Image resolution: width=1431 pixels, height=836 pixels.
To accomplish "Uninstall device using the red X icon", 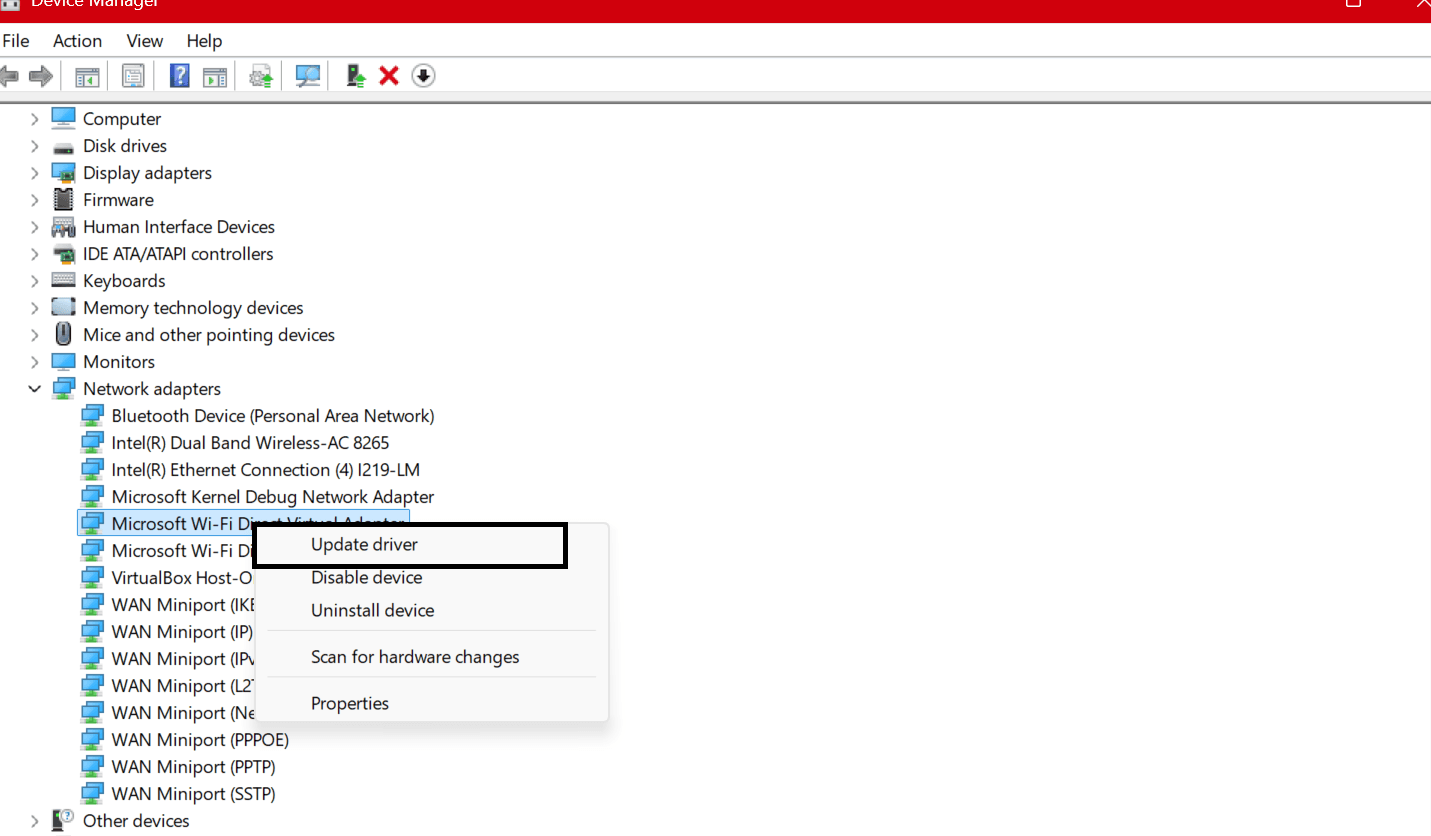I will 388,75.
